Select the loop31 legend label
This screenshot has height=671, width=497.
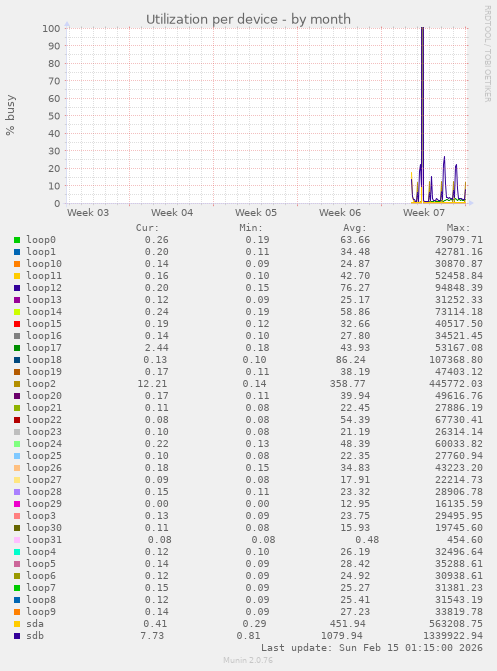pyautogui.click(x=44, y=540)
